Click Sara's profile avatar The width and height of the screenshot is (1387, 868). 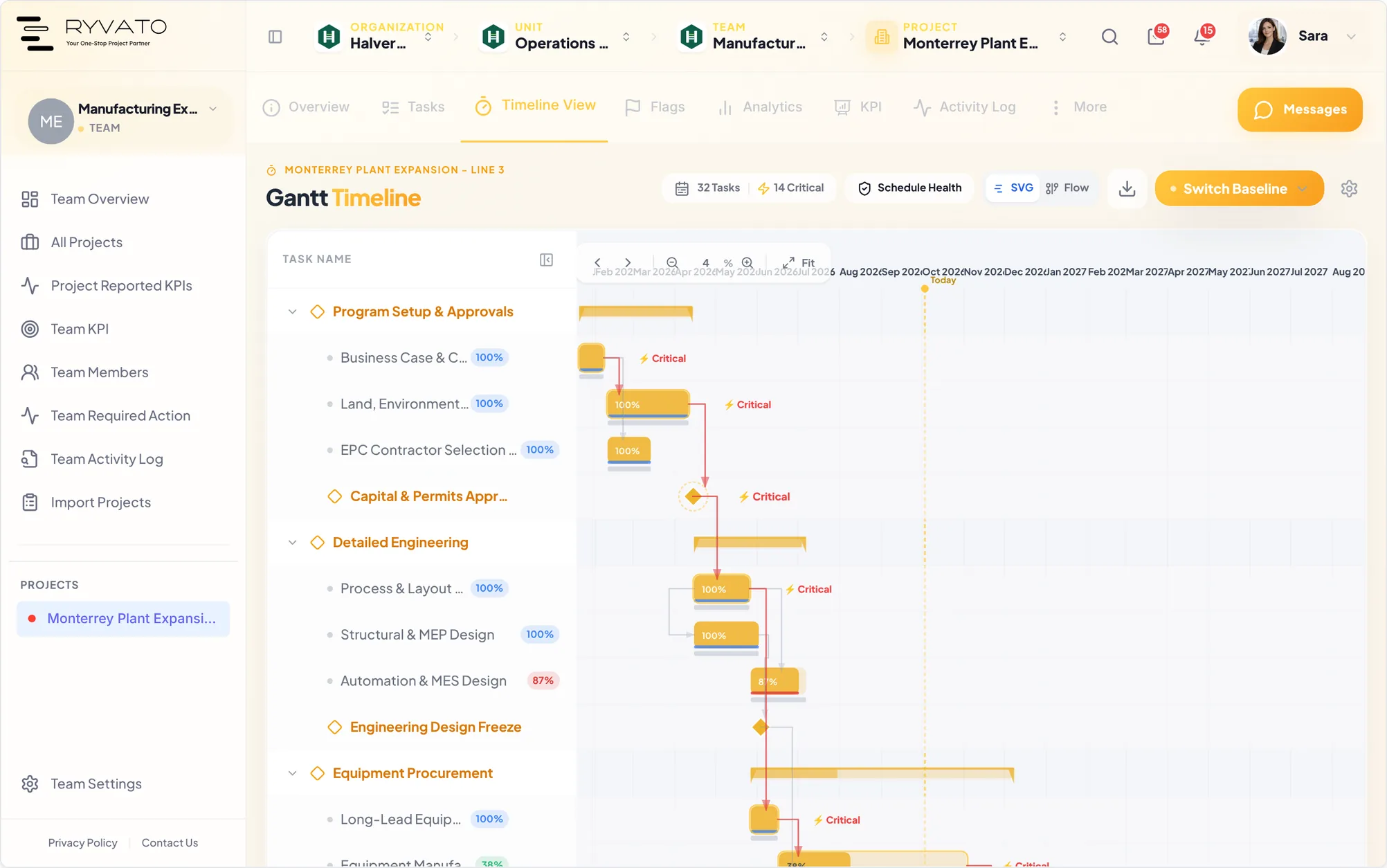(1267, 36)
